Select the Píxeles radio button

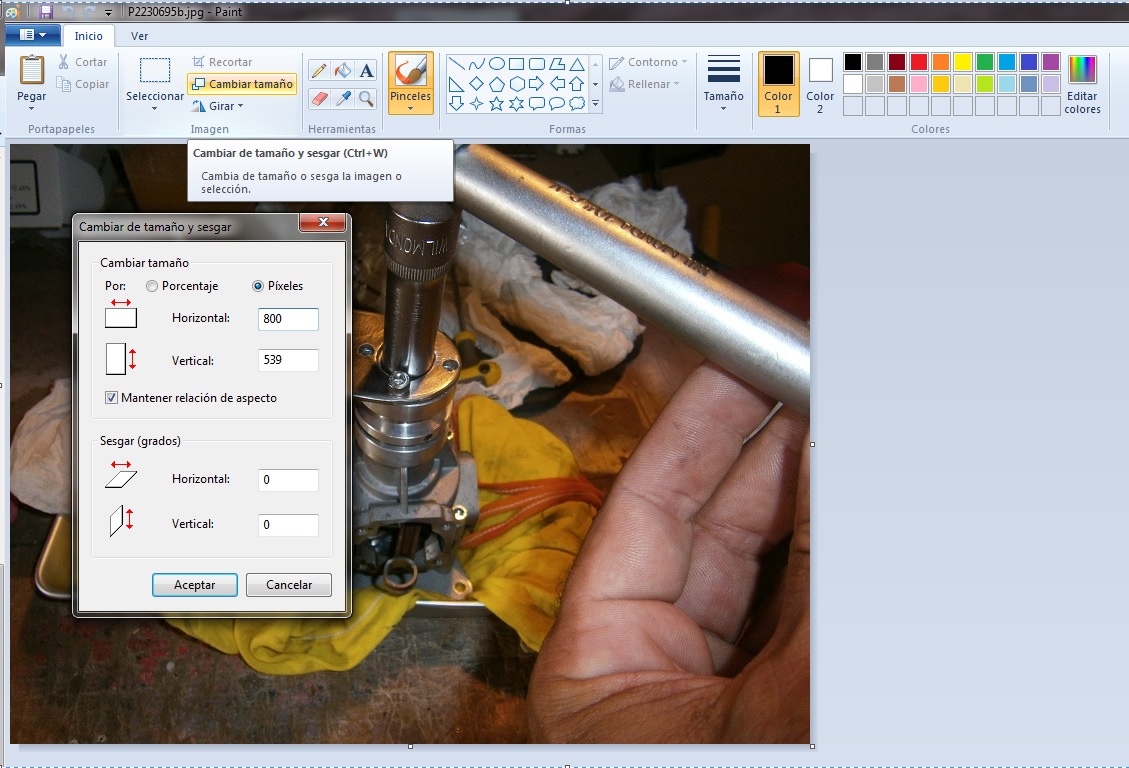point(258,286)
